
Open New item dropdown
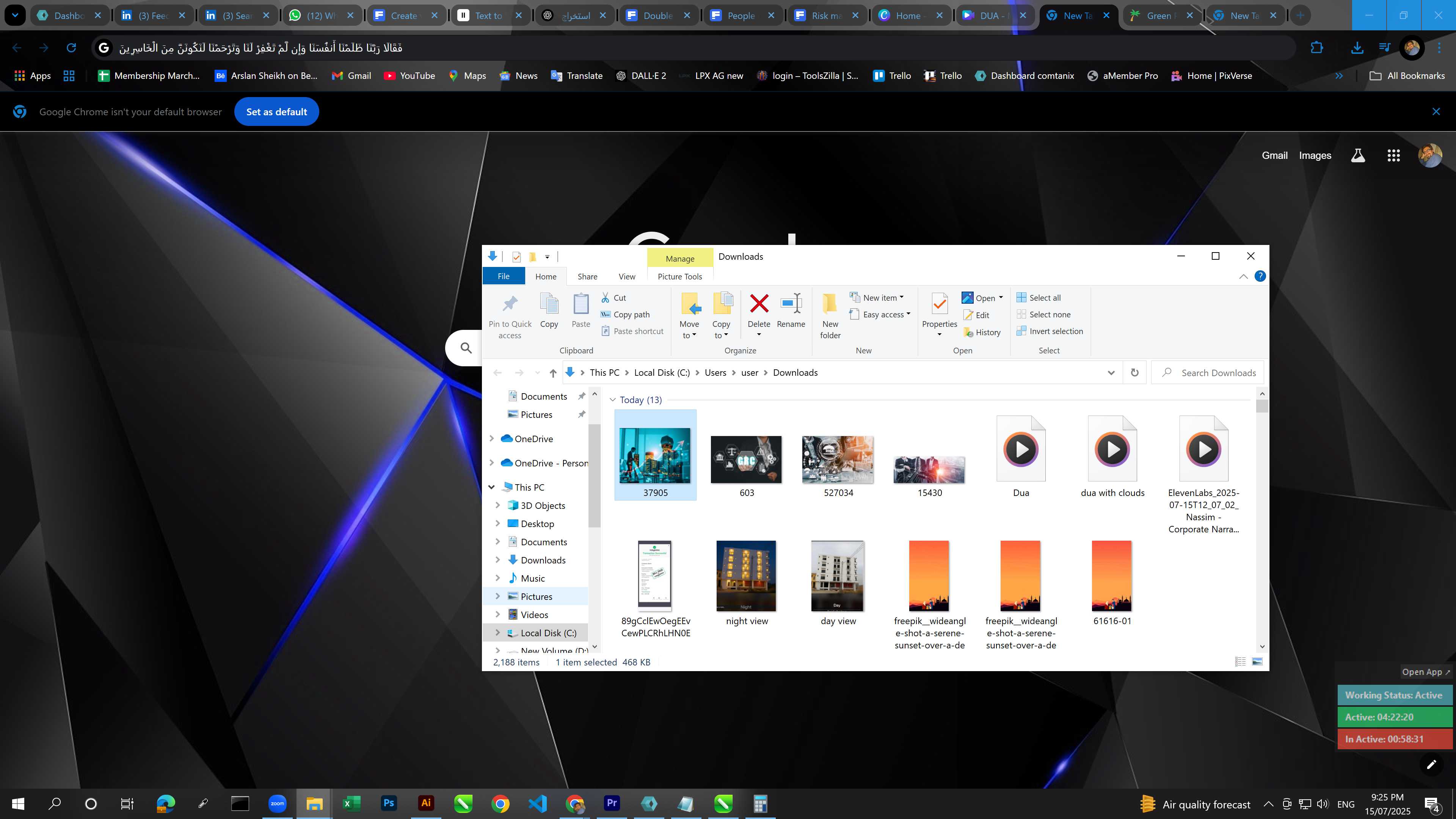[x=877, y=298]
